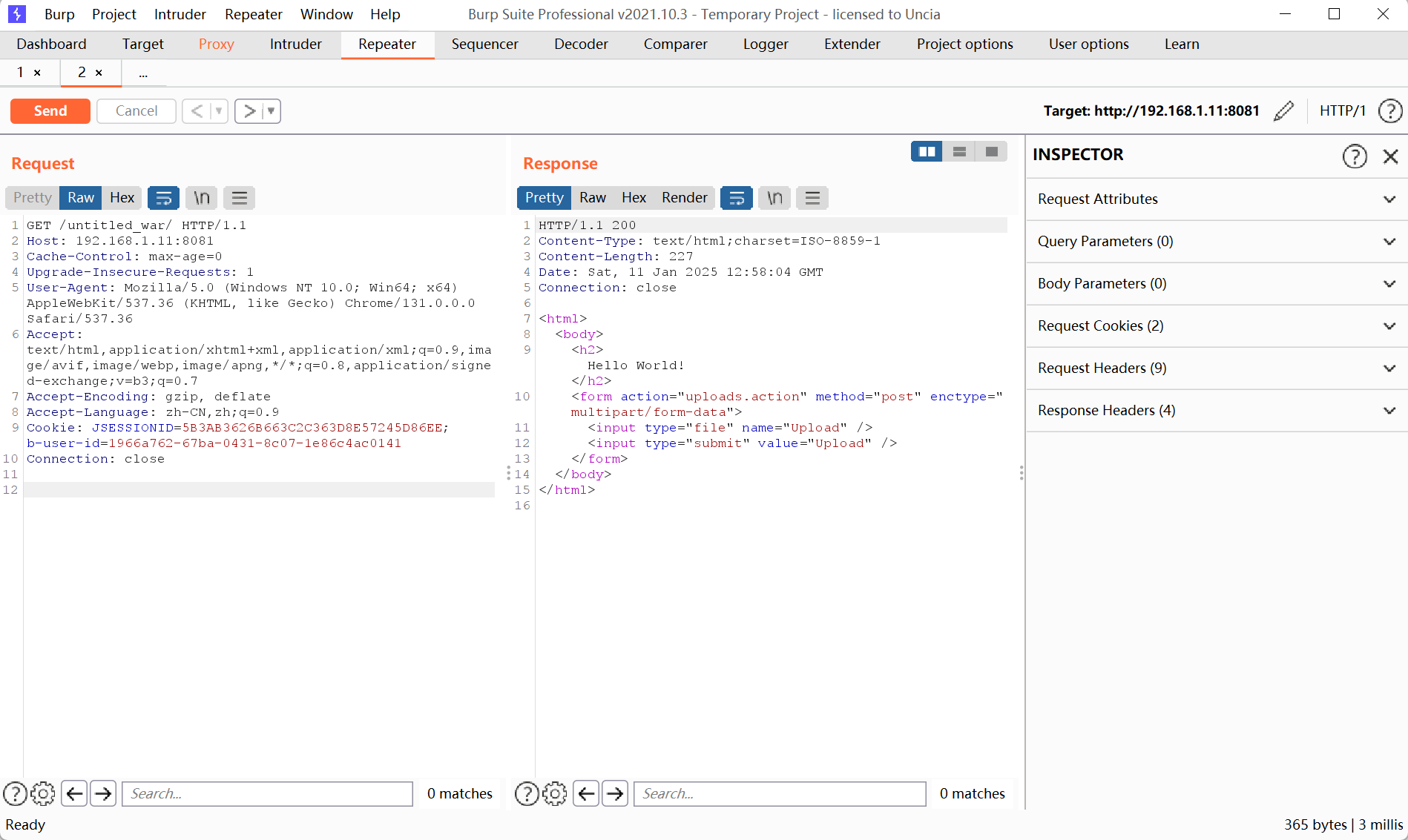
Task: Open the history forward dropdown arrow
Action: point(272,111)
